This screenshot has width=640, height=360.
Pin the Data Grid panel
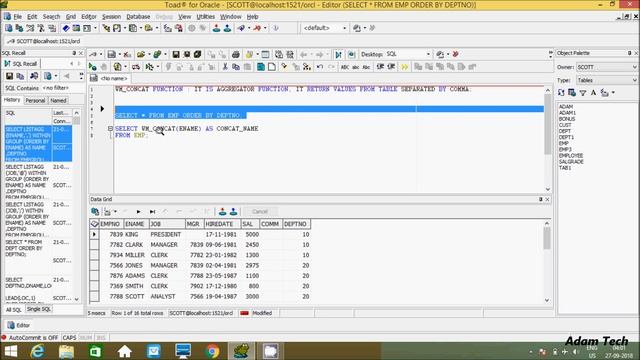point(540,199)
